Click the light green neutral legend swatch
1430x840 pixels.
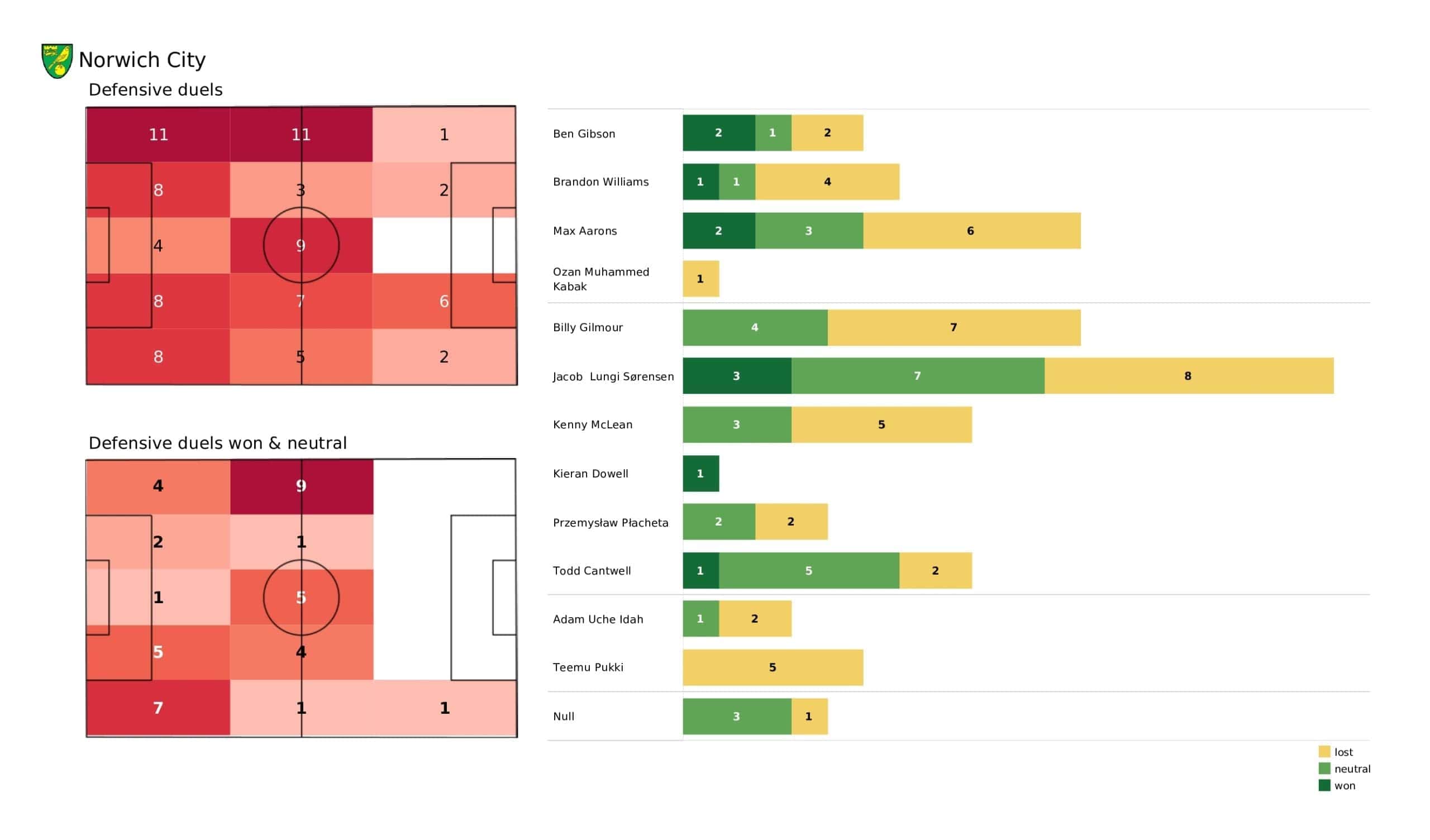tap(1324, 769)
